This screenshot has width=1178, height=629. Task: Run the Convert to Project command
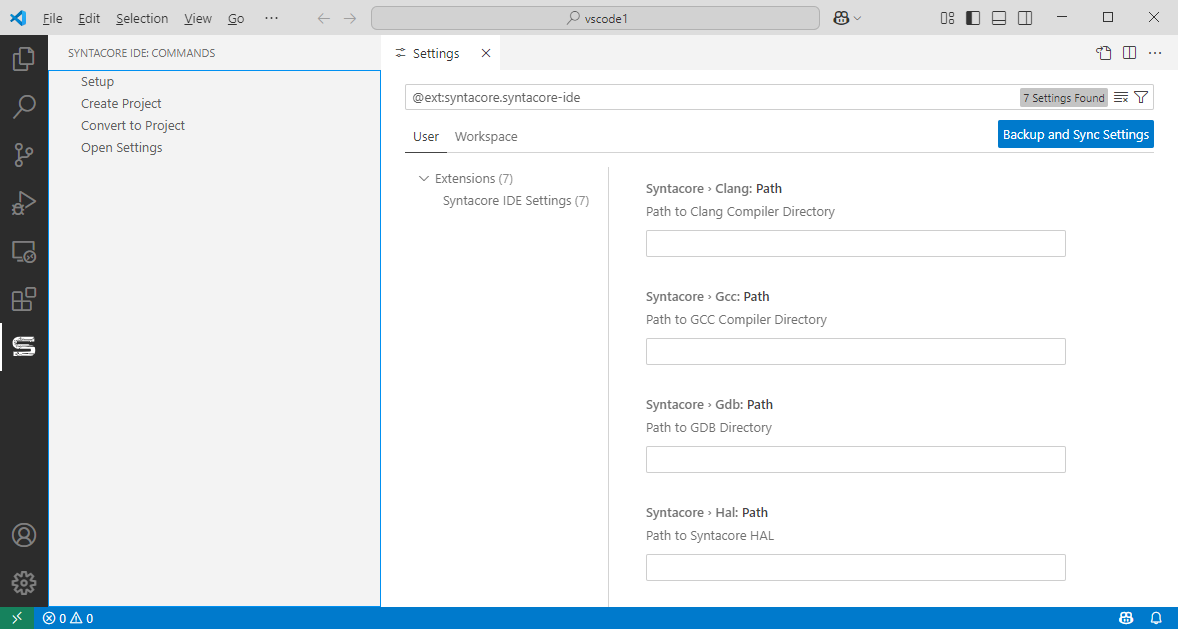point(133,125)
